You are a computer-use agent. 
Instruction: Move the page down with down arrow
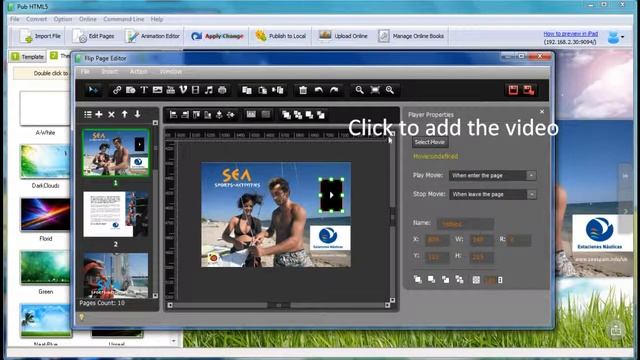pos(138,114)
